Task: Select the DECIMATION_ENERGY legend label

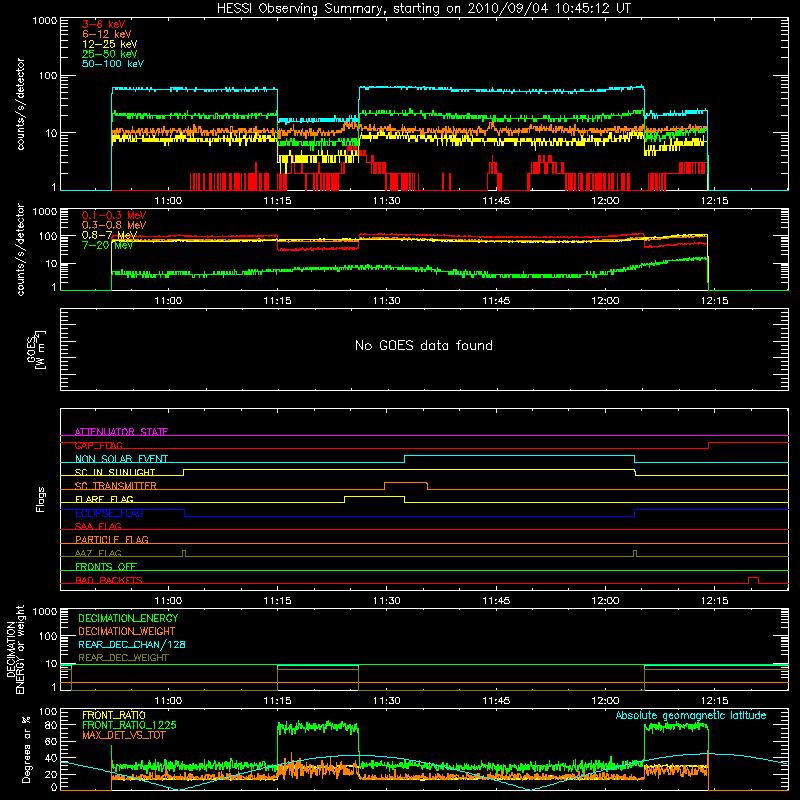Action: point(128,618)
